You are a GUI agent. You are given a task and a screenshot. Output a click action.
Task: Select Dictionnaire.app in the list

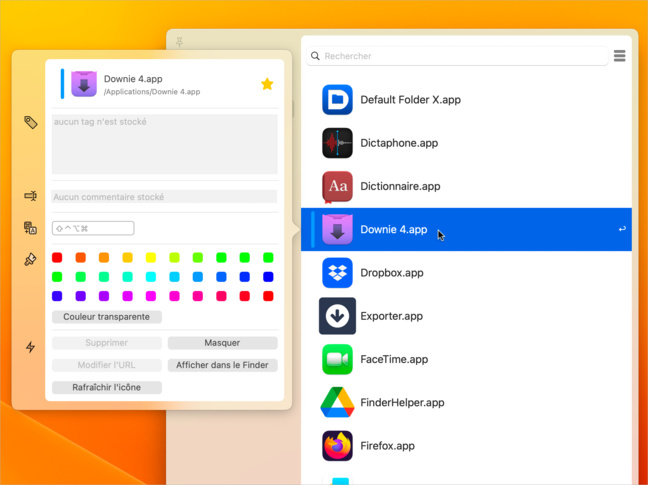pos(466,186)
